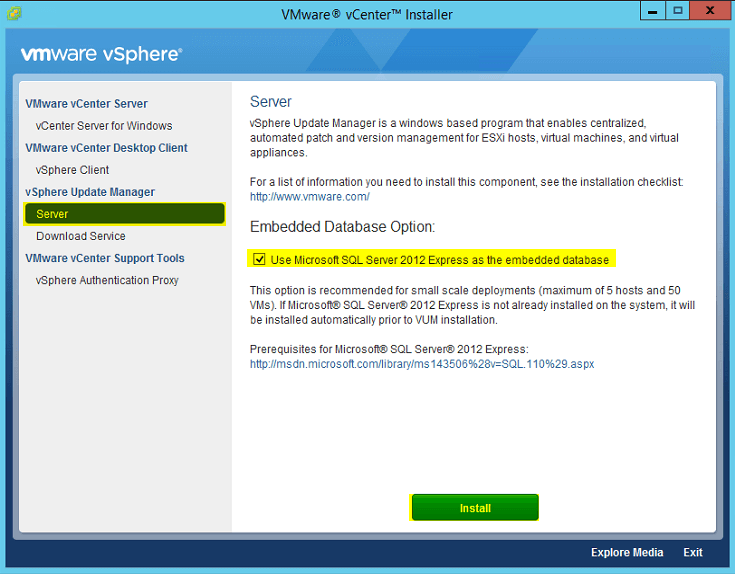This screenshot has width=735, height=574.
Task: Click the vmware vSphere logo
Action: [x=101, y=54]
